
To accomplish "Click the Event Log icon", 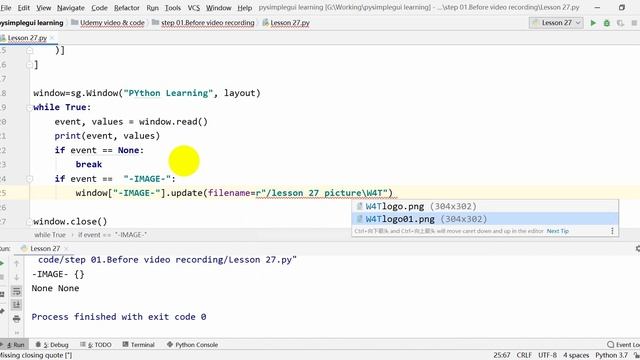I will [x=611, y=344].
